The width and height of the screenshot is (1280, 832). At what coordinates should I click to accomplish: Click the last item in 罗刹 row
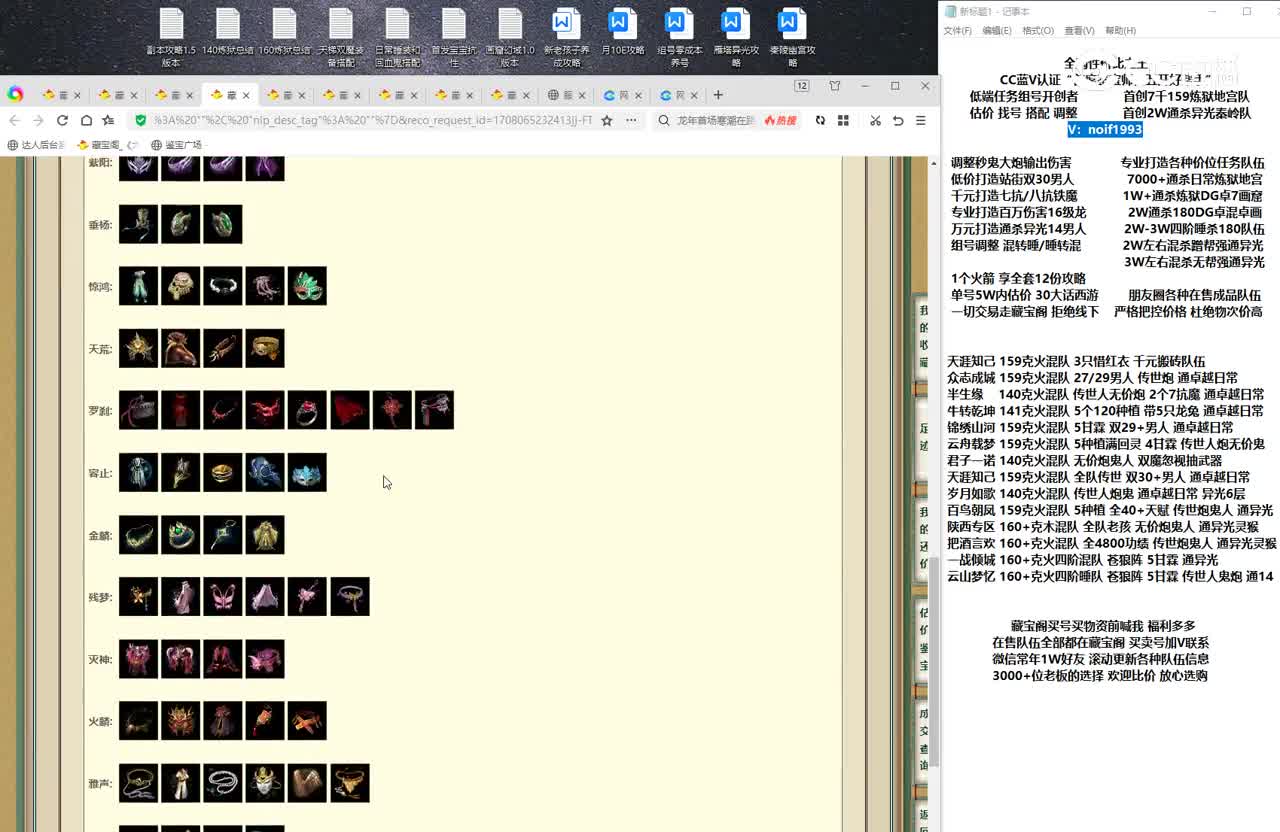coord(434,410)
